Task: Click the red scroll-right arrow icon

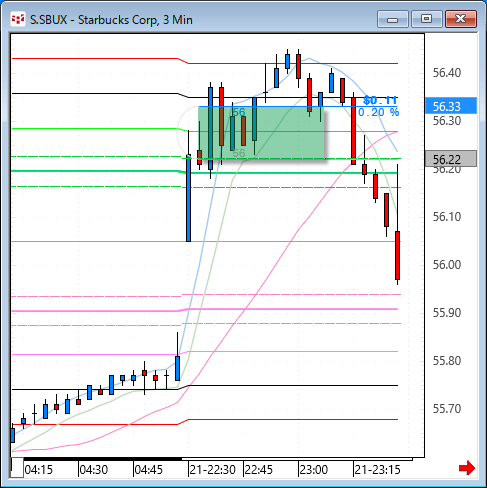Action: (467, 468)
